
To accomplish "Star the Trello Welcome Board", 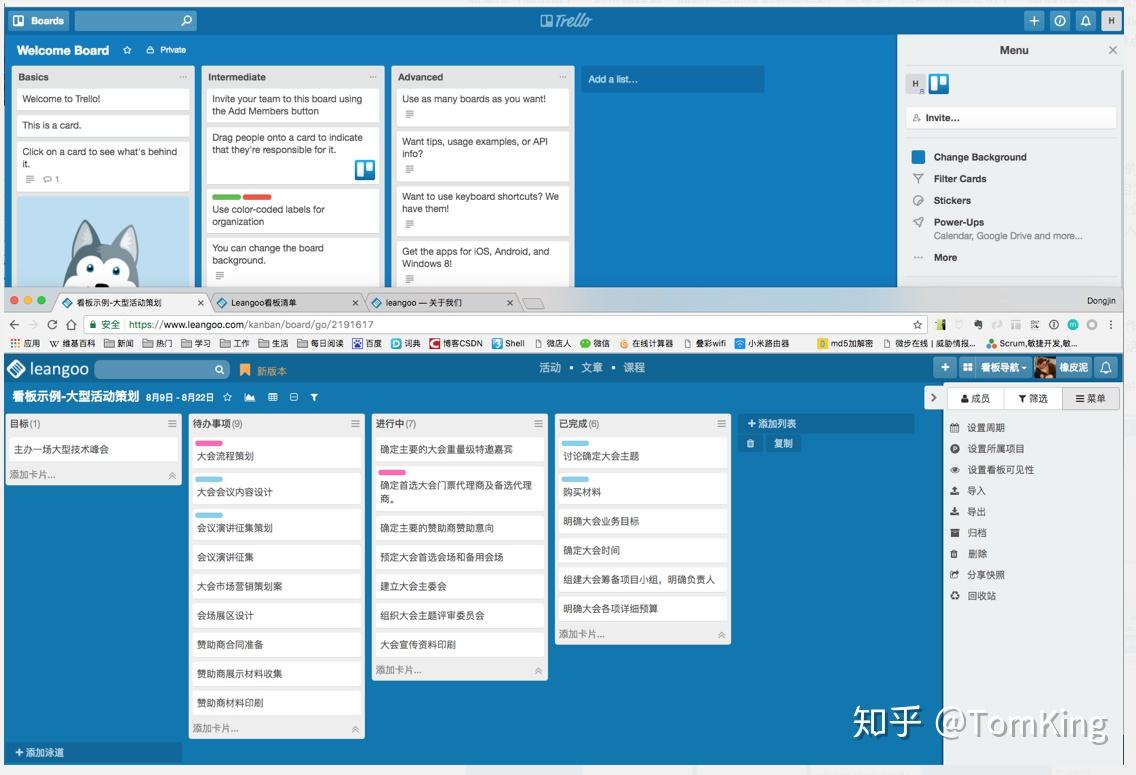I will tap(128, 50).
